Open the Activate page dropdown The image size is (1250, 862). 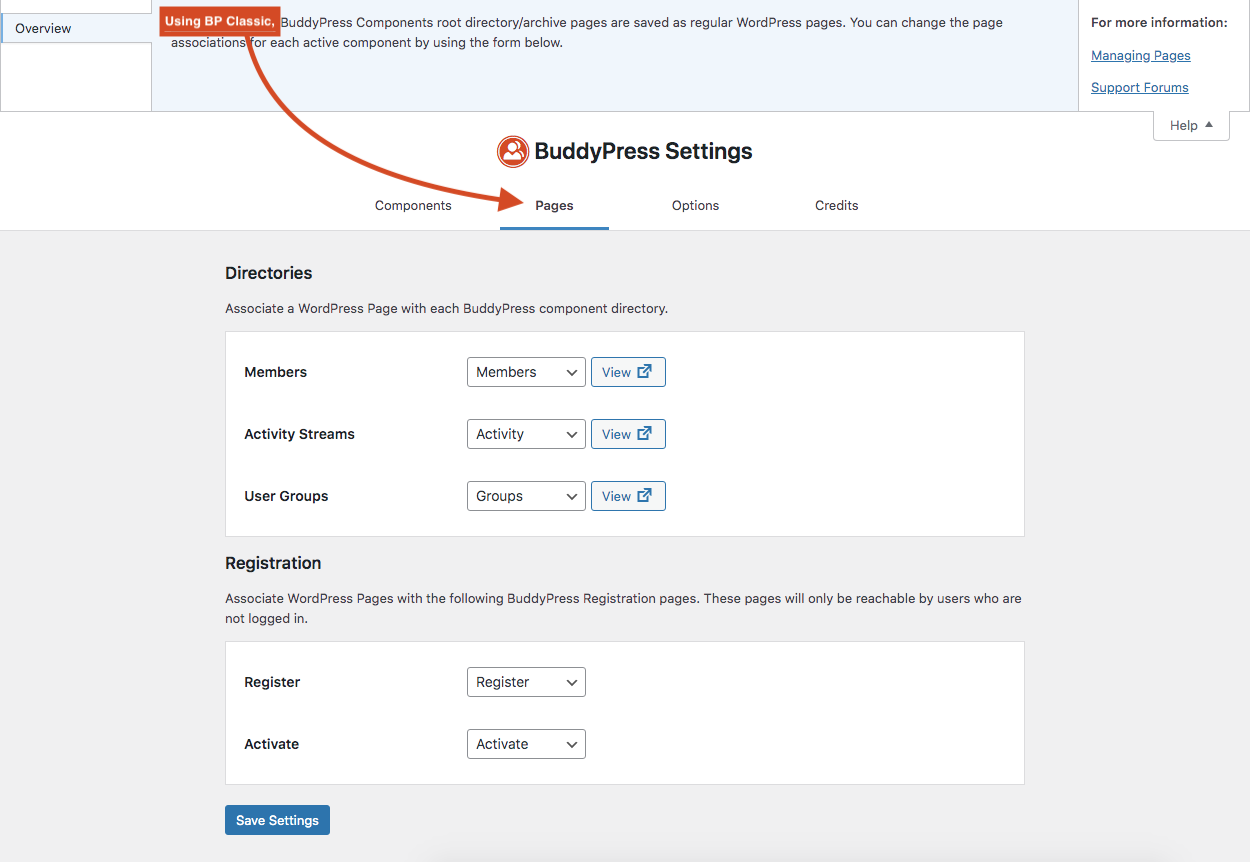point(526,744)
